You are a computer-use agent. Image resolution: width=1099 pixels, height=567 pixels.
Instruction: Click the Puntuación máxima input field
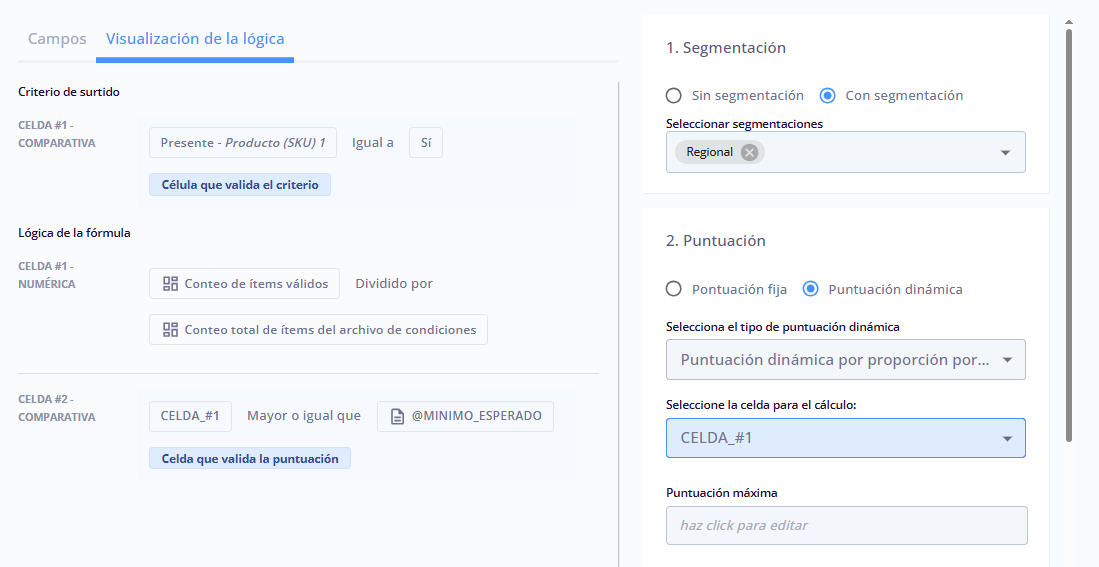847,526
